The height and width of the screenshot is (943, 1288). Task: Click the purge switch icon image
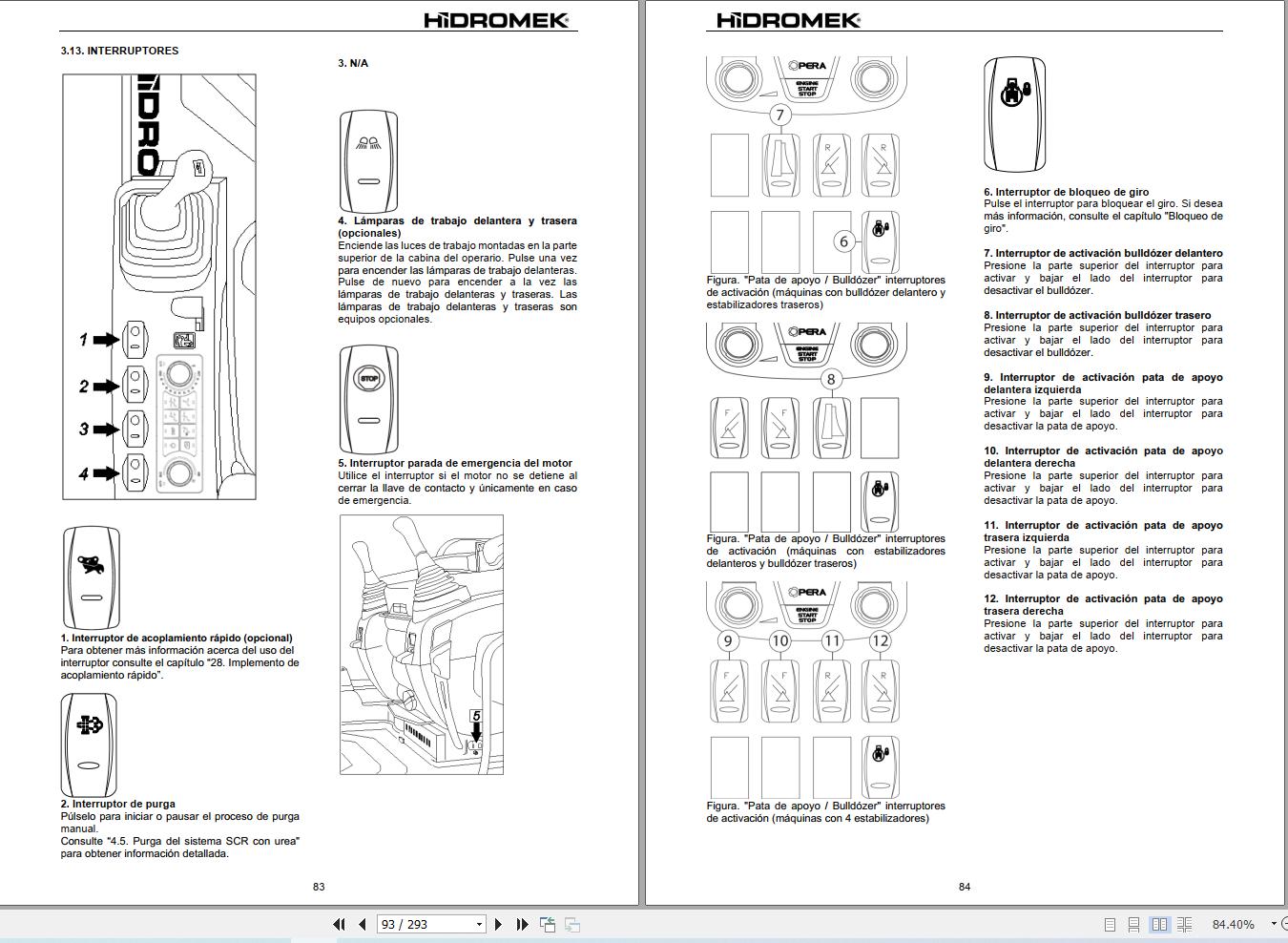pyautogui.click(x=89, y=744)
